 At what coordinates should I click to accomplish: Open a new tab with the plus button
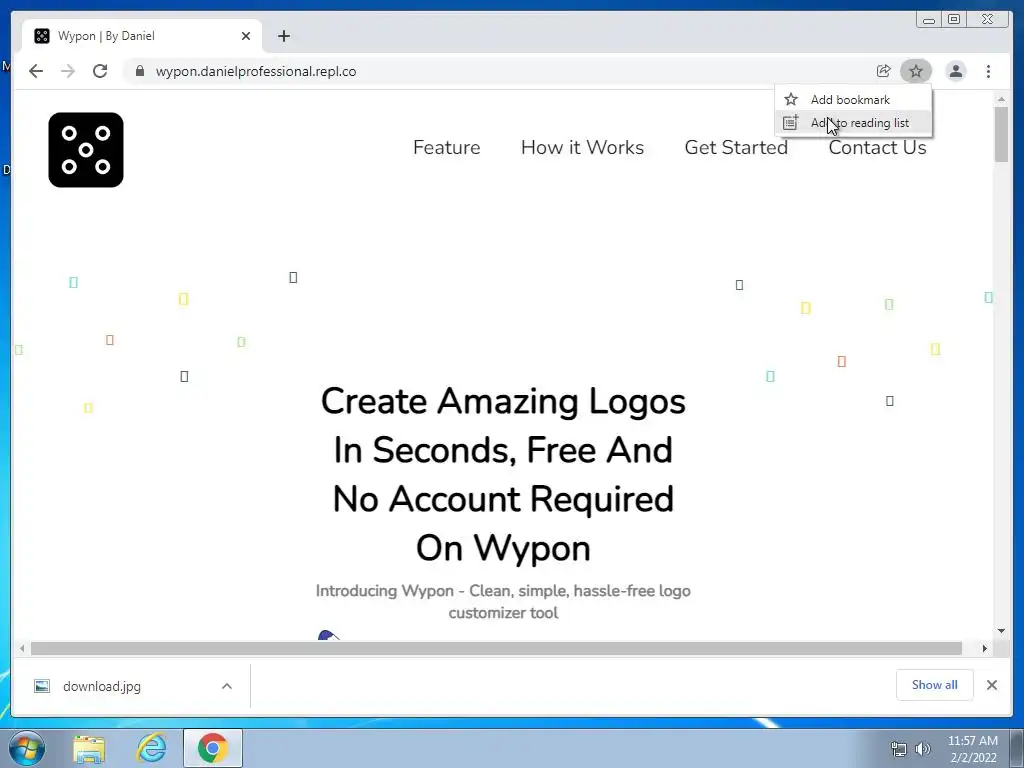pos(283,36)
